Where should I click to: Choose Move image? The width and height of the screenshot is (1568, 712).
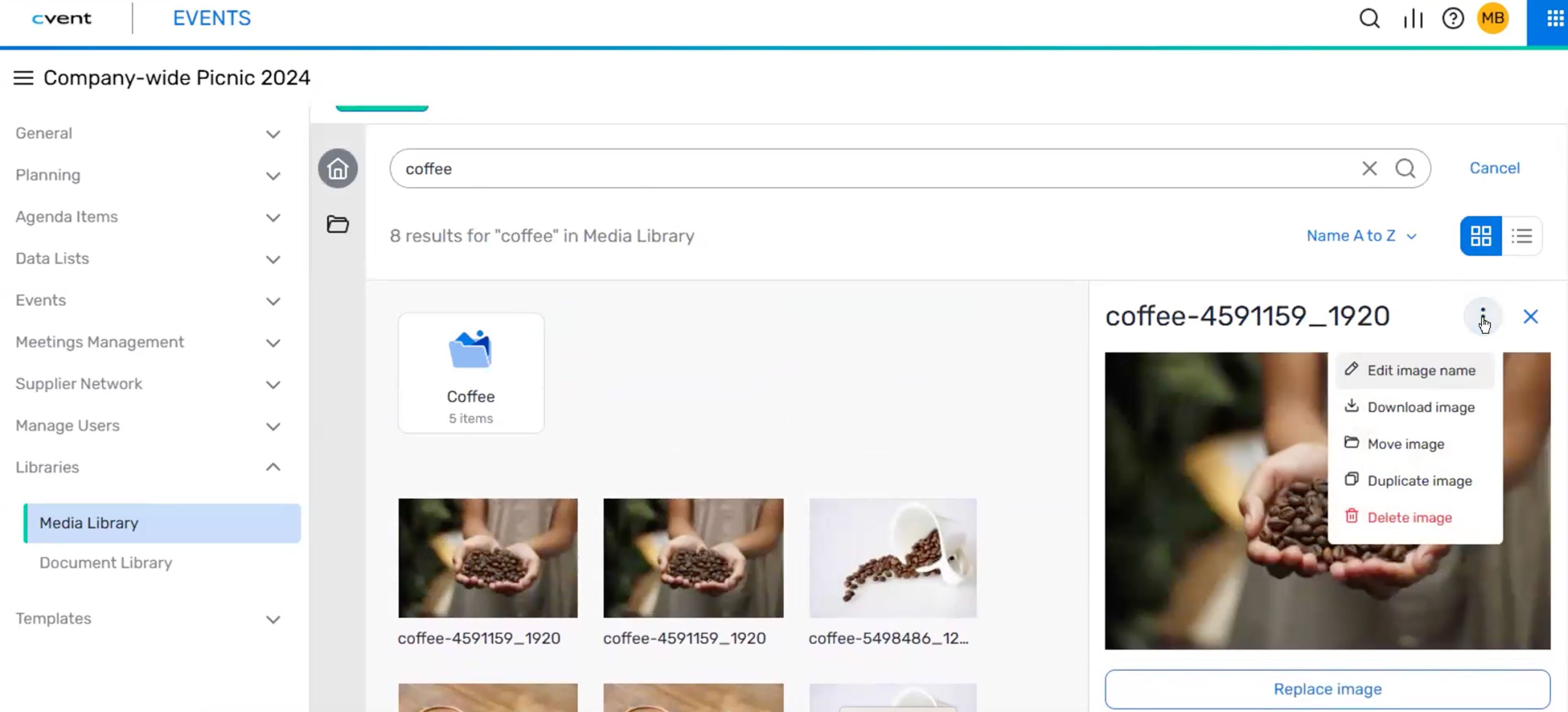click(x=1414, y=444)
